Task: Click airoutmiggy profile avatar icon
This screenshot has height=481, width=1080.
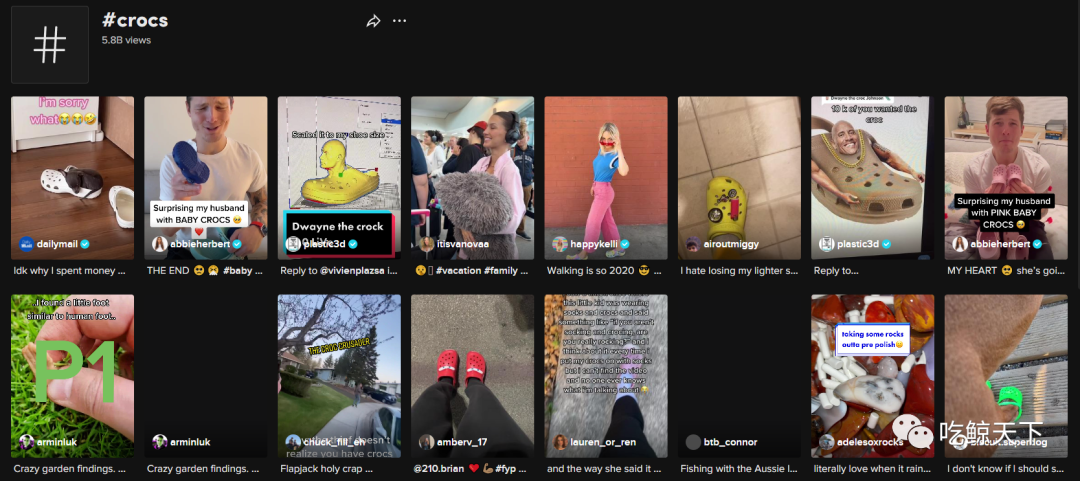Action: tap(693, 244)
